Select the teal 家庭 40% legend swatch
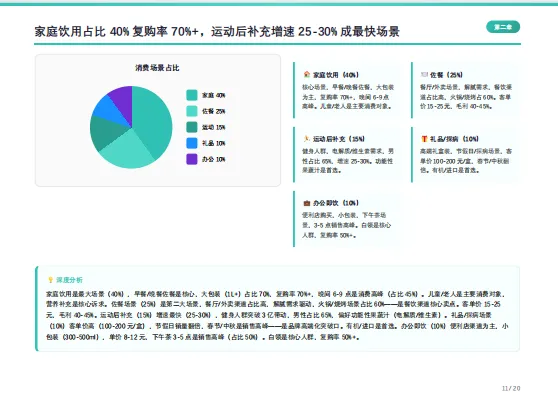Viewport: 558px width, 398px height. coord(192,95)
